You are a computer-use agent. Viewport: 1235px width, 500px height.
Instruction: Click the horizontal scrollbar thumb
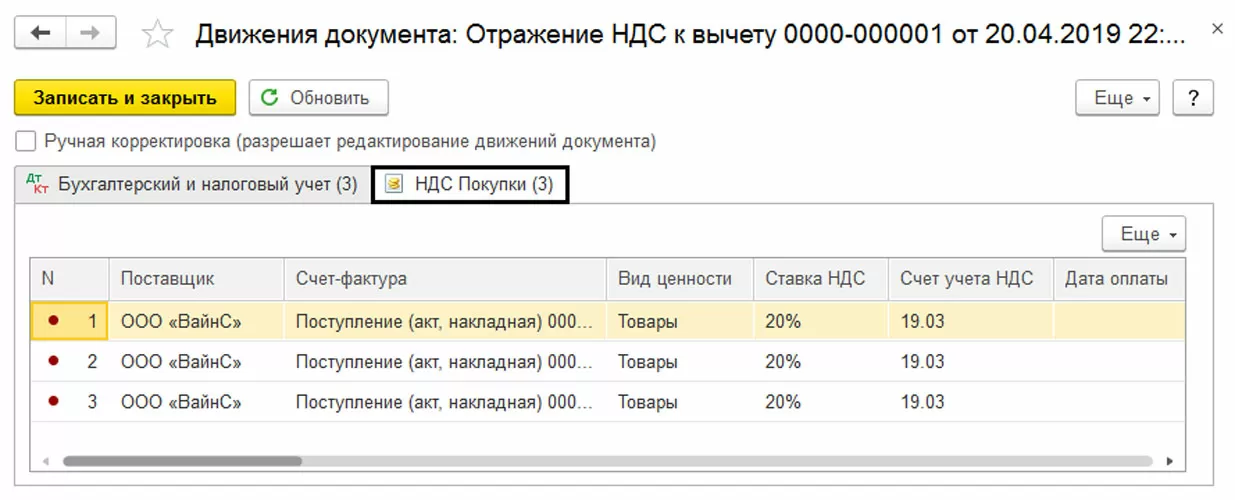(181, 462)
